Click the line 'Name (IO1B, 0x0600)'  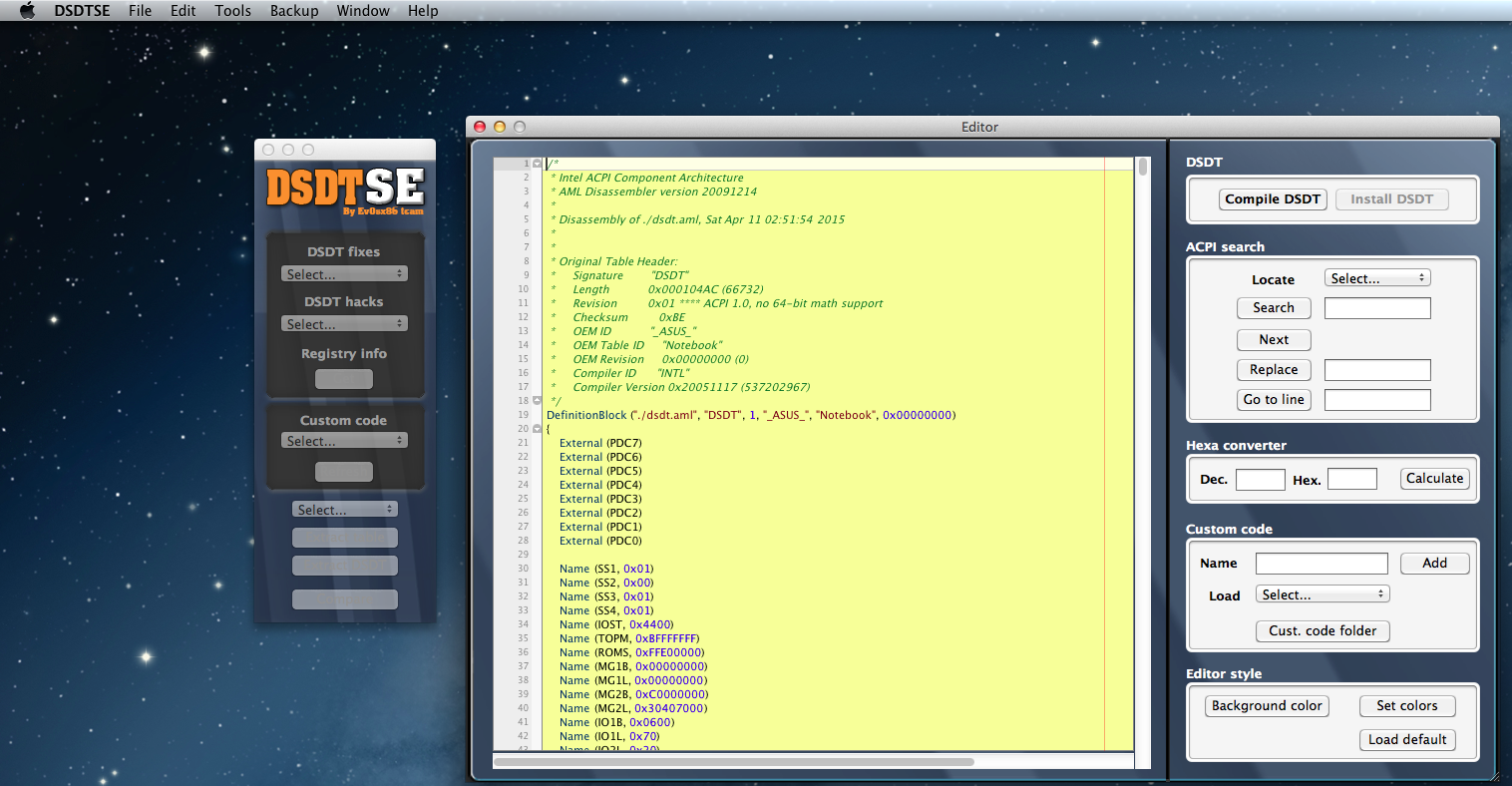(x=616, y=722)
